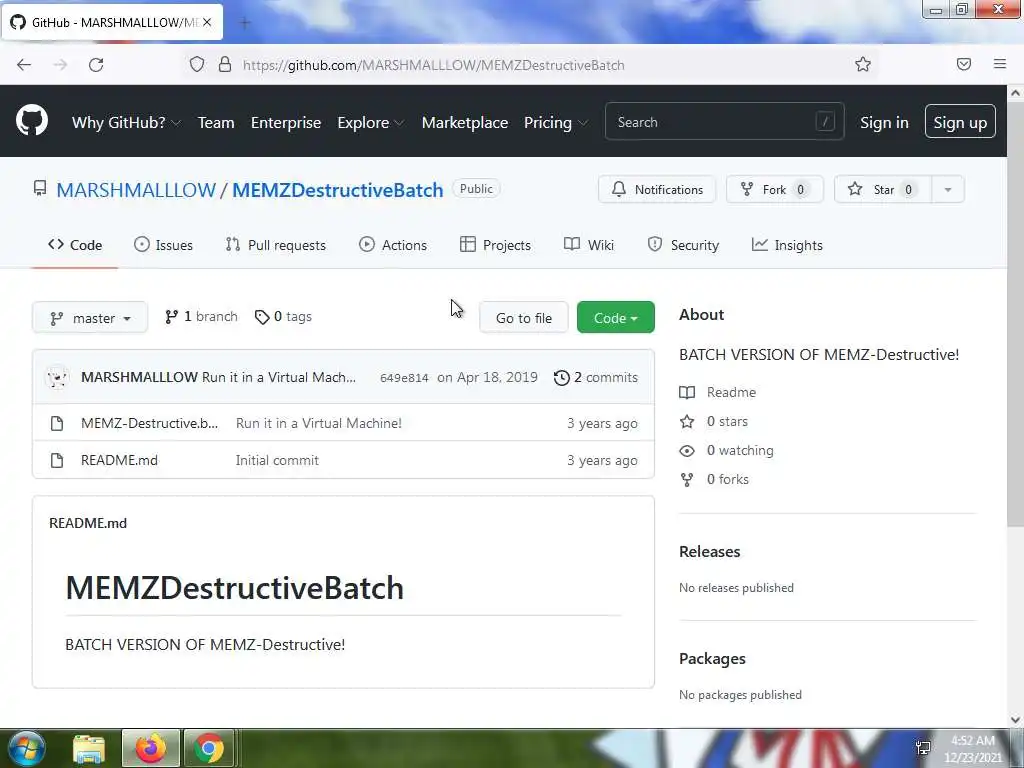This screenshot has height=768, width=1024.
Task: Click the scrollbar down arrow
Action: [1016, 720]
